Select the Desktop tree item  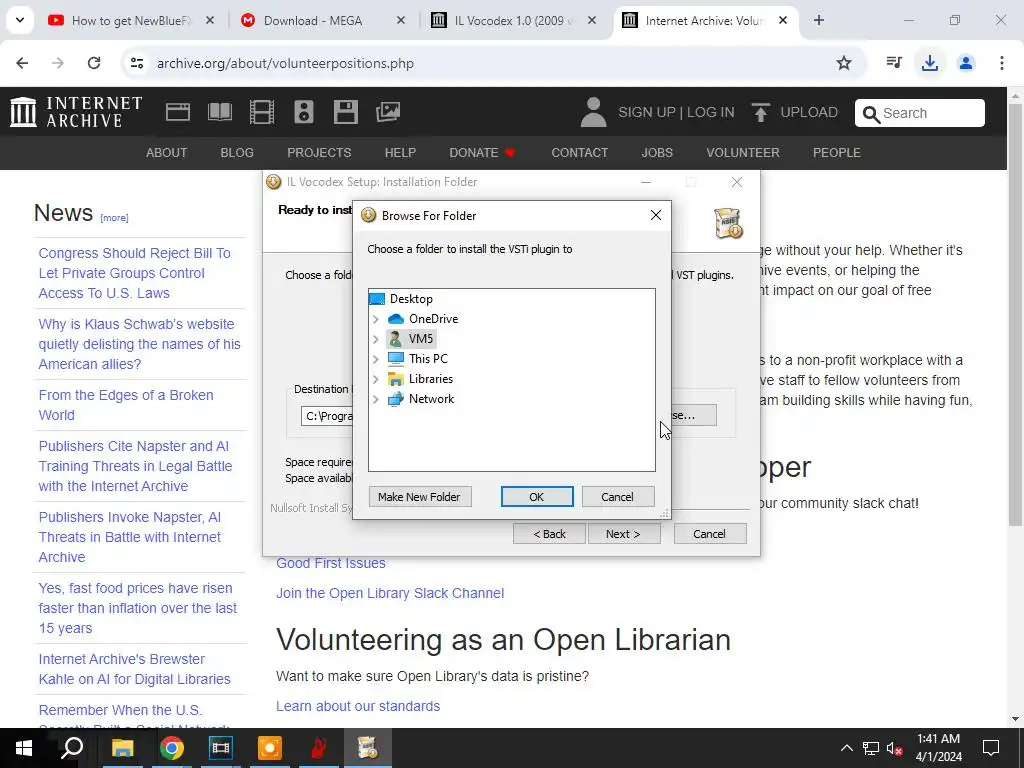pyautogui.click(x=411, y=299)
